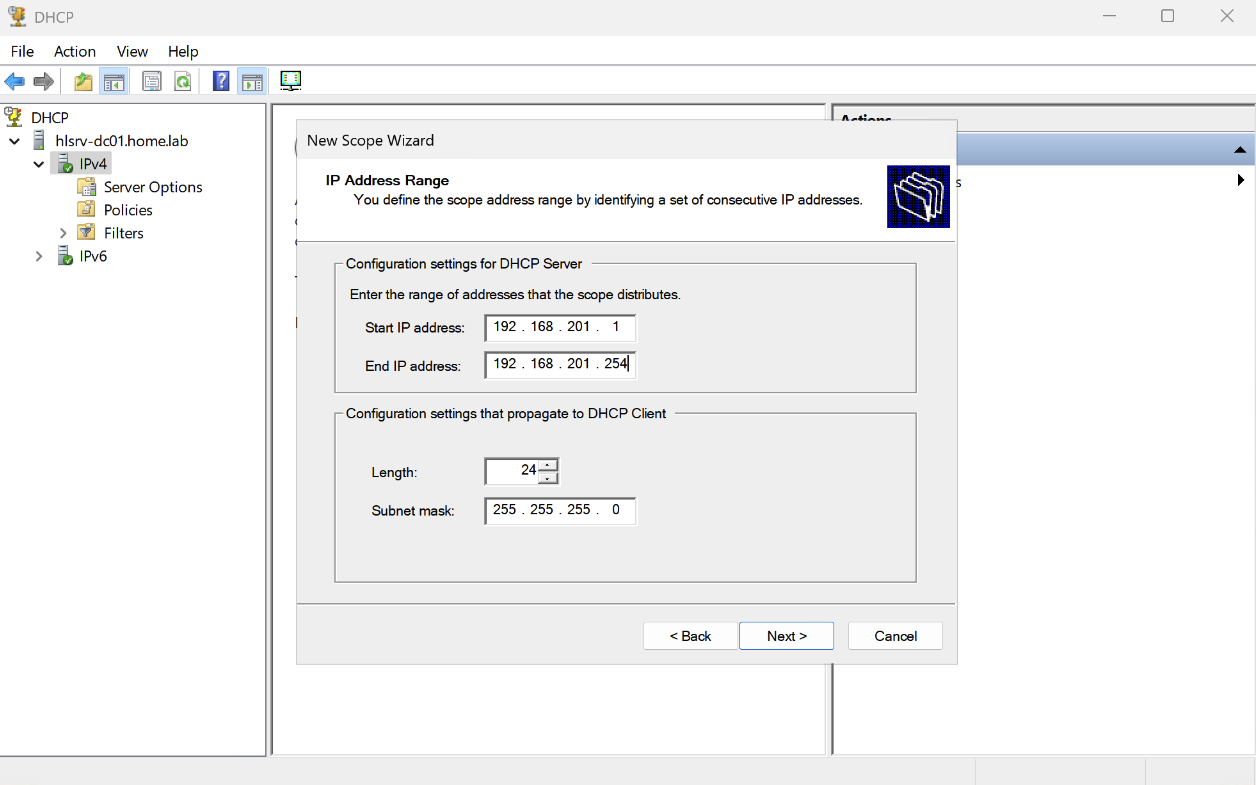Click the blue Back arrow in toolbar
The image size is (1256, 785).
pos(15,82)
